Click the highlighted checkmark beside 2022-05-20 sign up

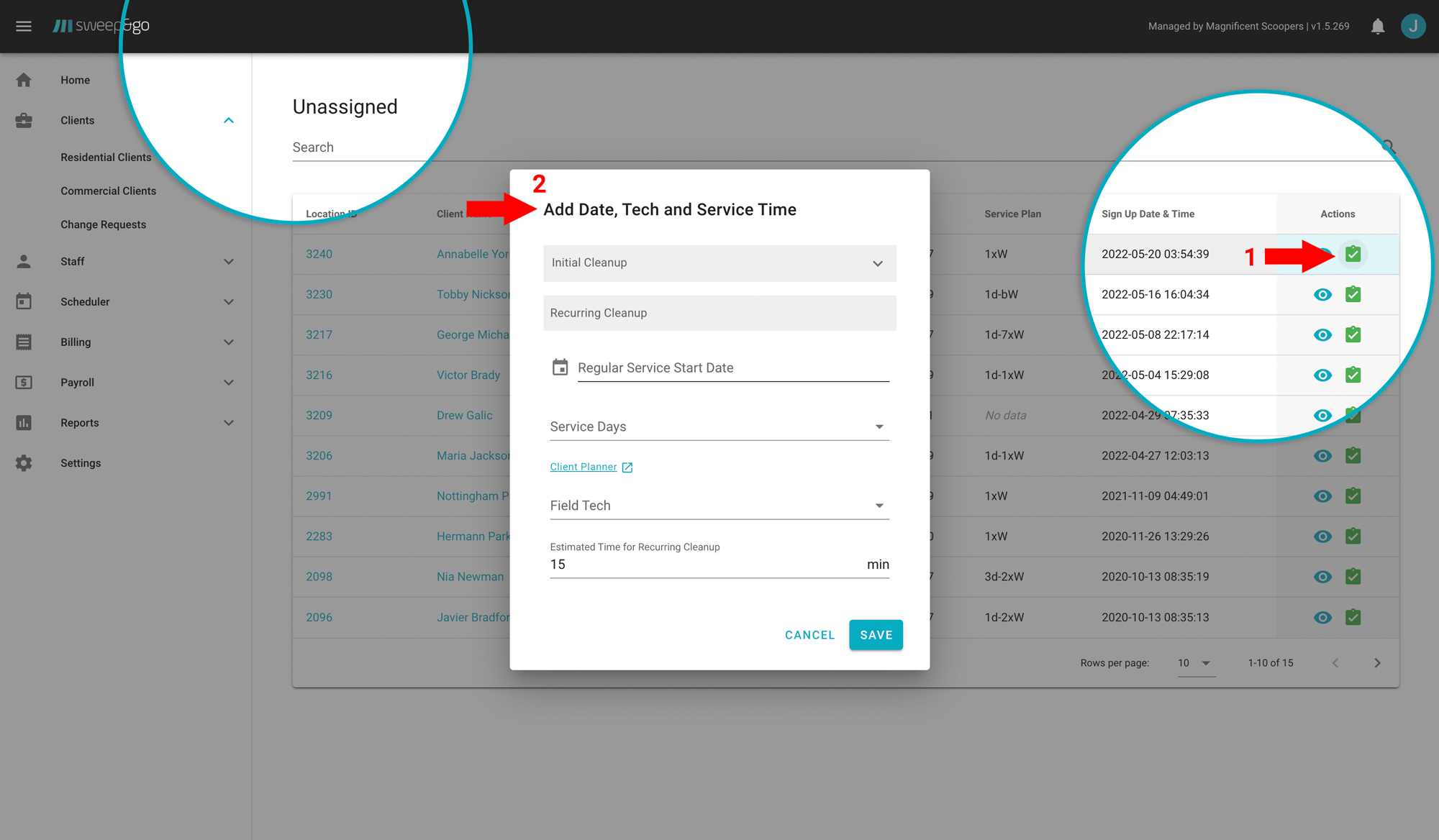1353,254
